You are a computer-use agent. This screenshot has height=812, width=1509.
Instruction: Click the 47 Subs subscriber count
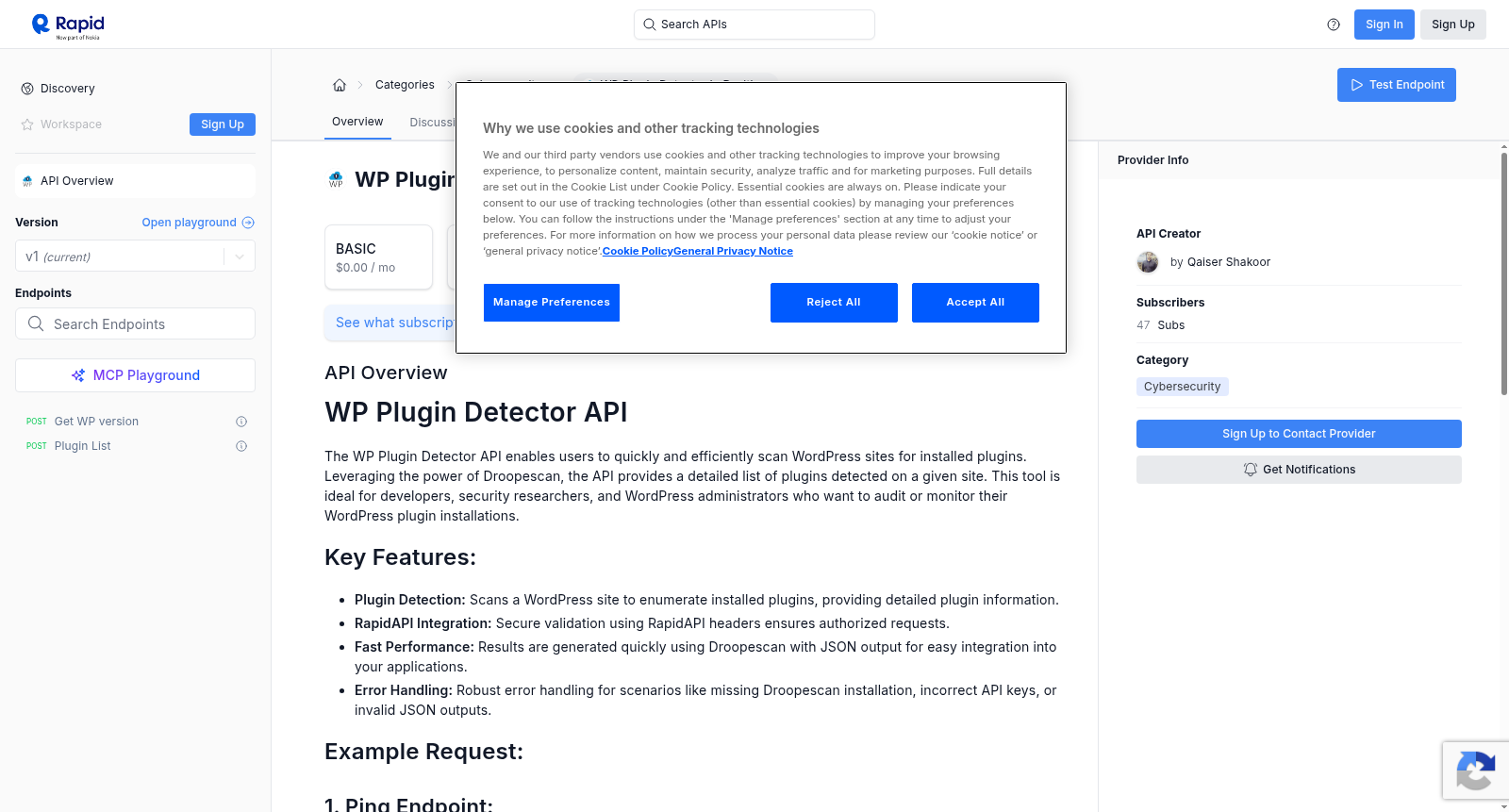coord(1160,325)
